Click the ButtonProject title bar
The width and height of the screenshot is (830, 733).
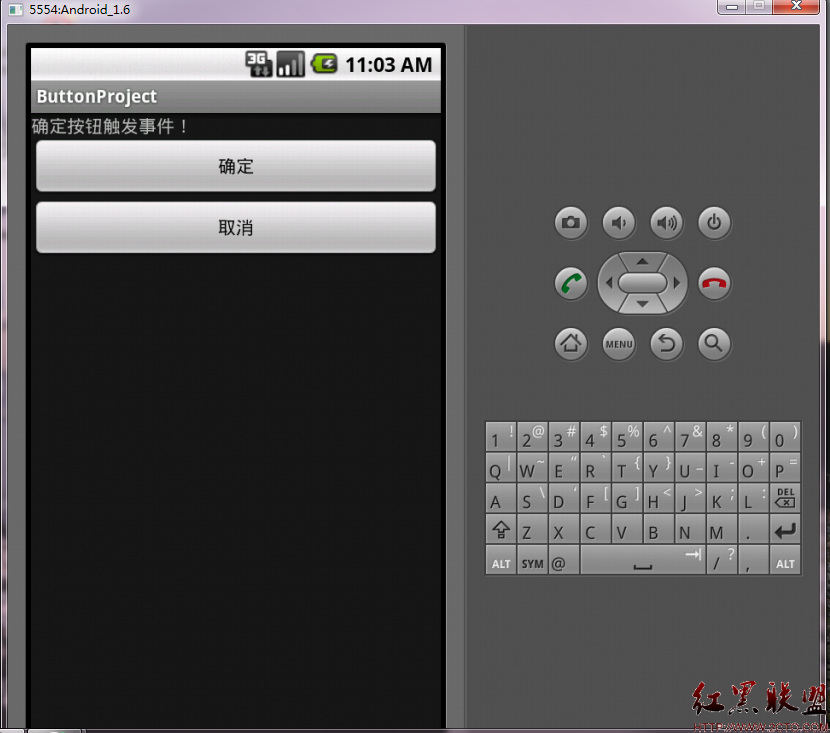click(x=236, y=96)
